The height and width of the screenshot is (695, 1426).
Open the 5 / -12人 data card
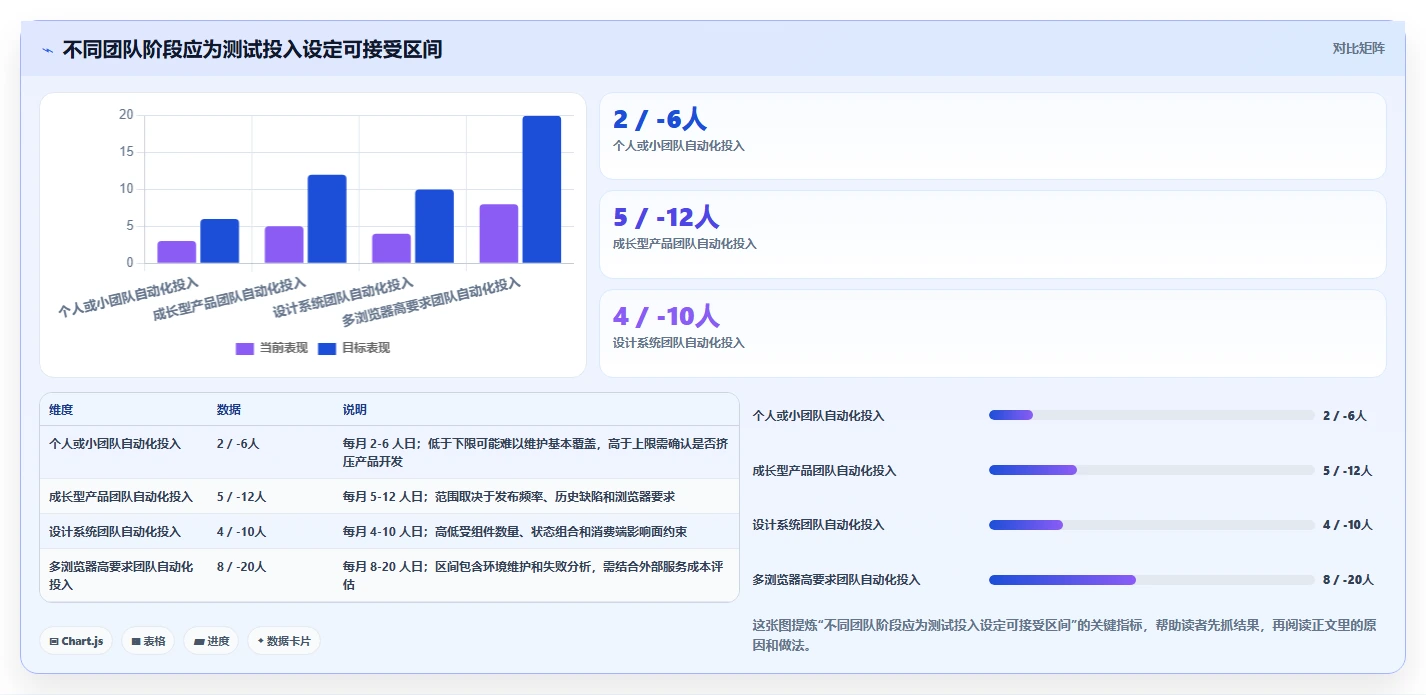992,234
